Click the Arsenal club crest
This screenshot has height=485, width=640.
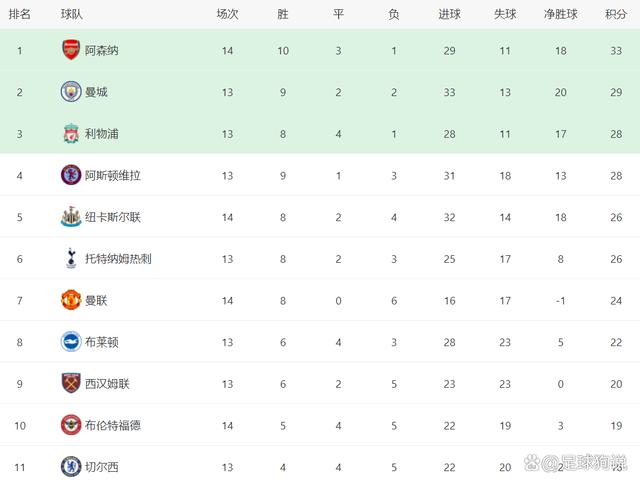pos(71,50)
